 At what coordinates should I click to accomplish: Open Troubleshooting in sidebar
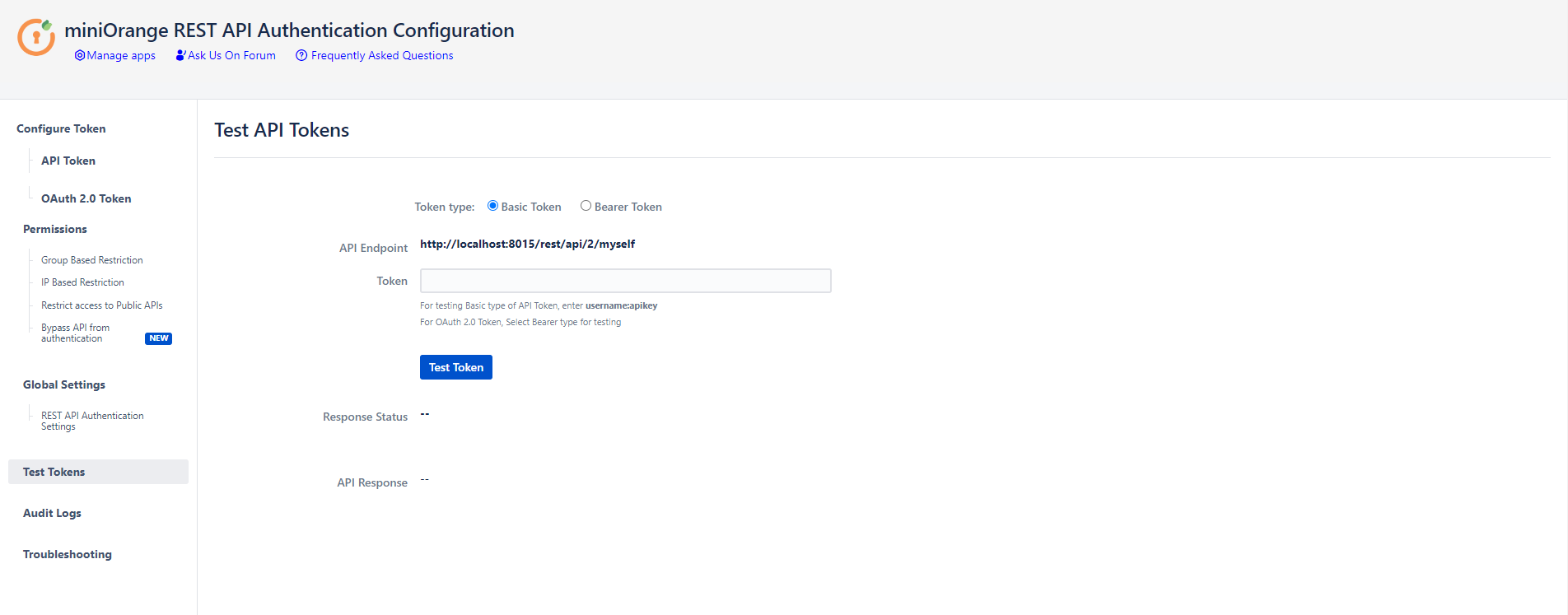(68, 554)
